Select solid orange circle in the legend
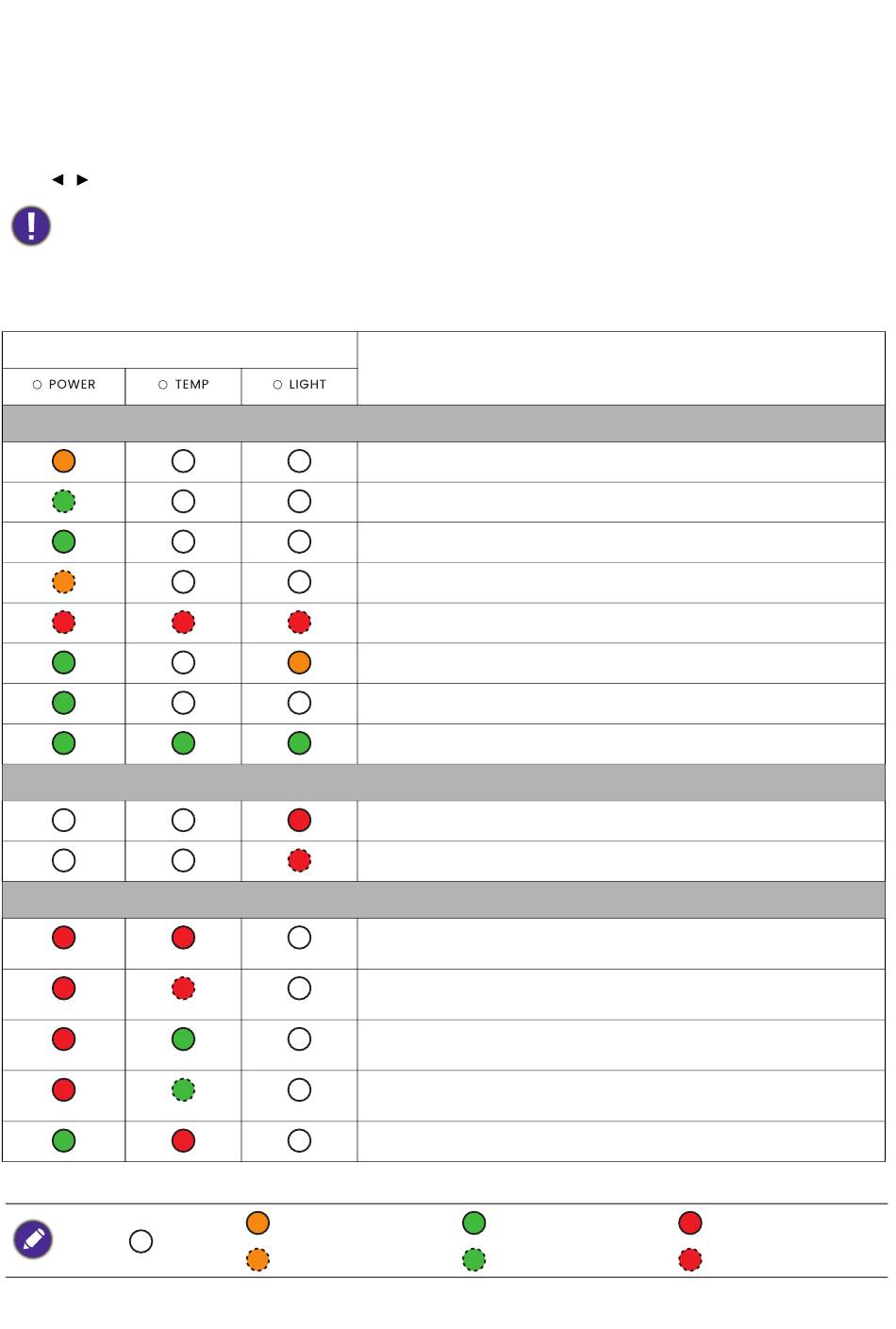This screenshot has width=896, height=1329. (x=257, y=1222)
